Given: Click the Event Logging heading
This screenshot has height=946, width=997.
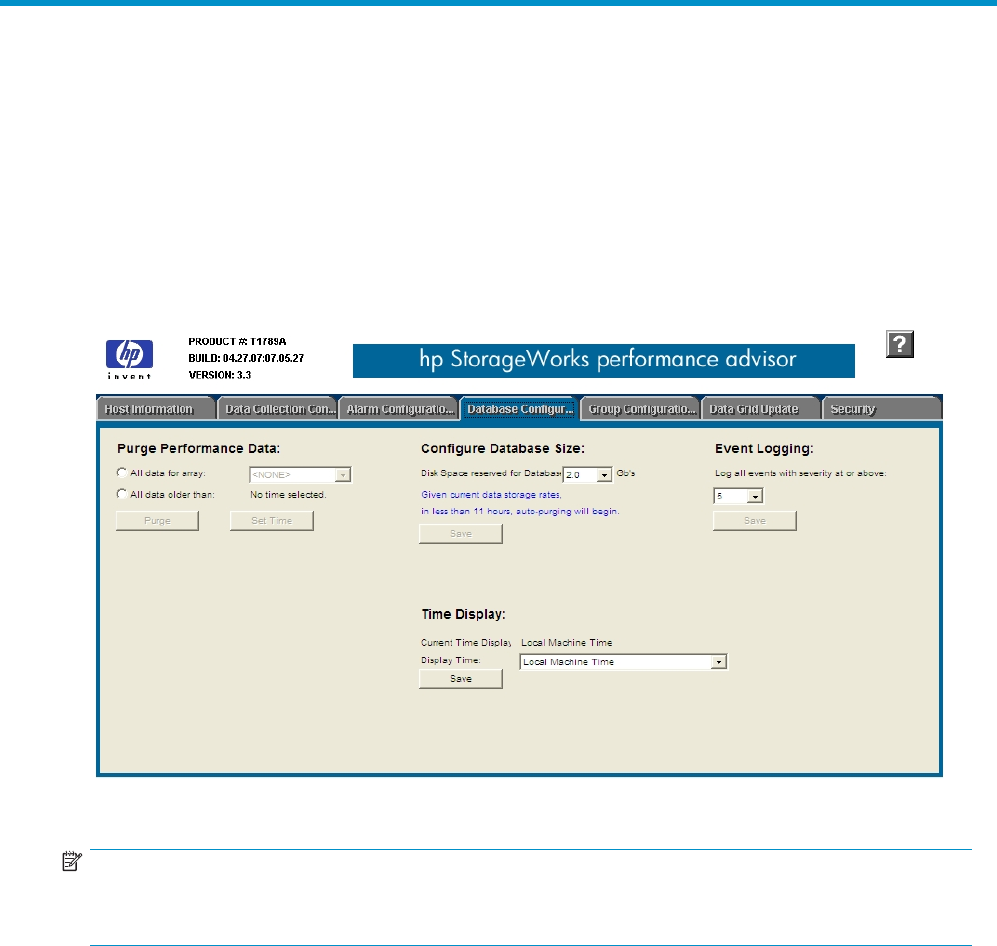Looking at the screenshot, I should 764,449.
